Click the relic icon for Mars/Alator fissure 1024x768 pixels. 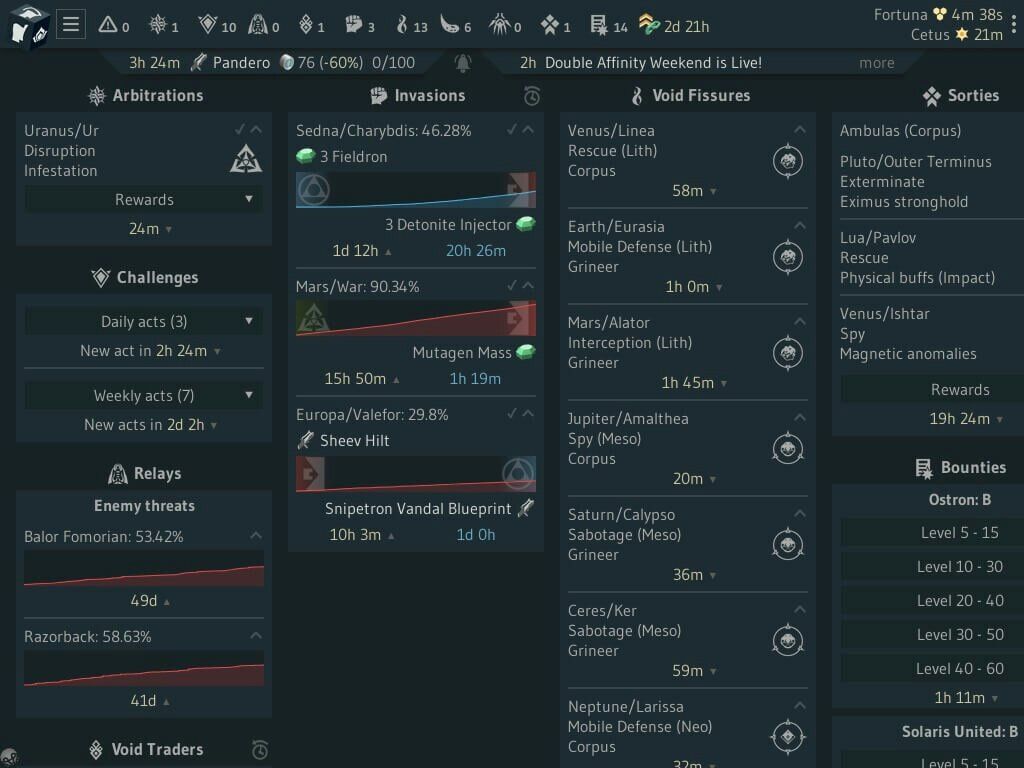coord(788,353)
